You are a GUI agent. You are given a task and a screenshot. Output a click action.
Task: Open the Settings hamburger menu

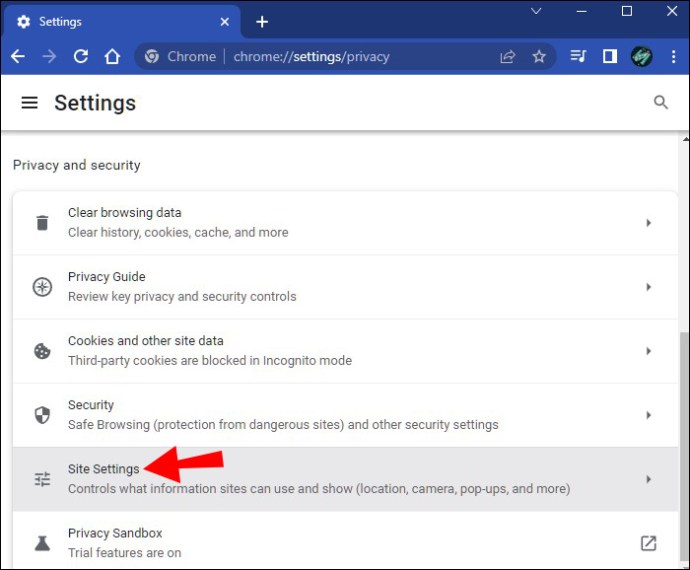pyautogui.click(x=29, y=103)
